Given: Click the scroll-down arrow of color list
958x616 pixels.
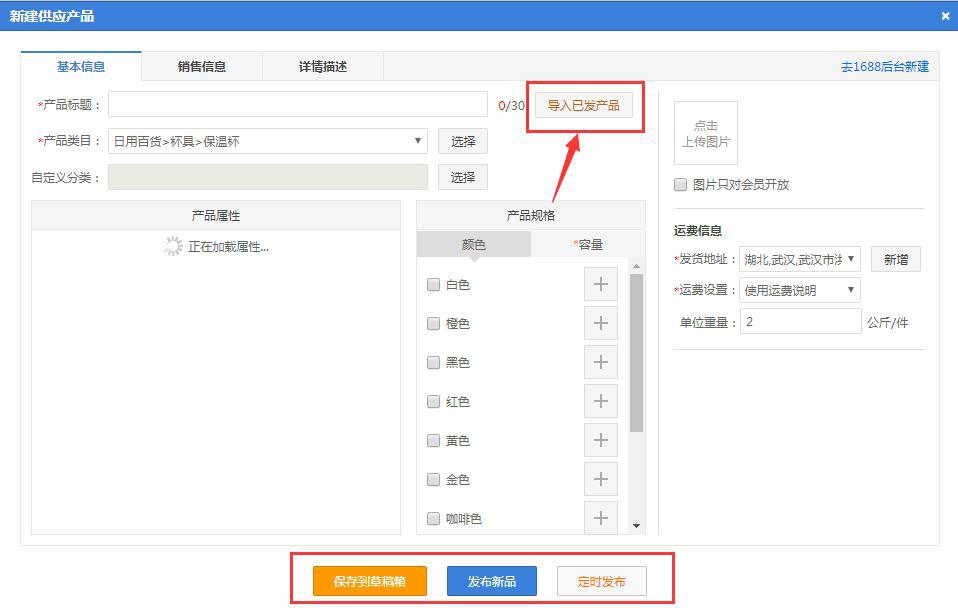Looking at the screenshot, I should point(636,526).
